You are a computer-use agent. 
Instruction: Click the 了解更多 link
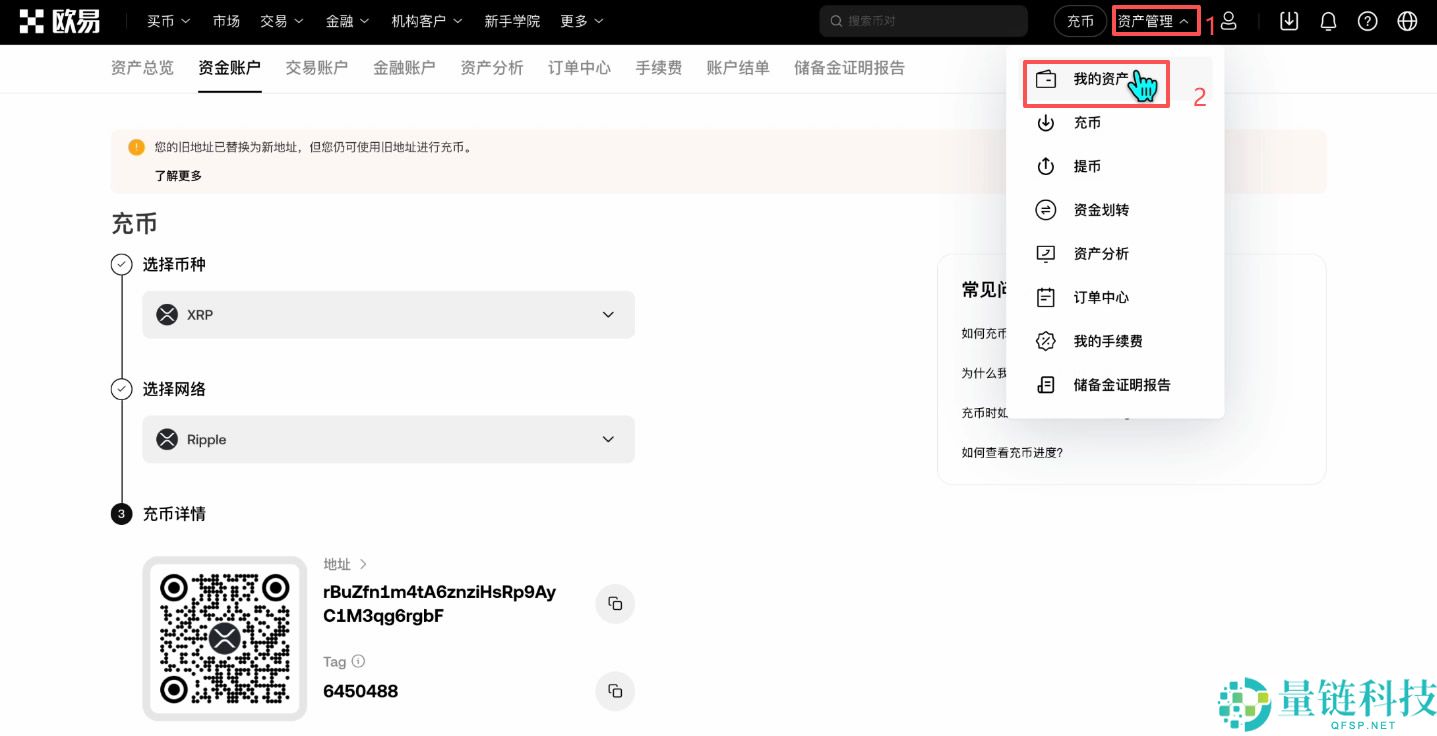pos(178,175)
